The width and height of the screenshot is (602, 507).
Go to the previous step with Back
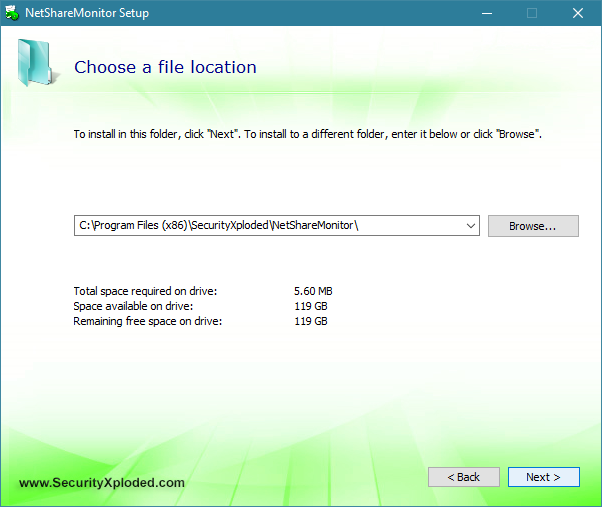(x=464, y=477)
